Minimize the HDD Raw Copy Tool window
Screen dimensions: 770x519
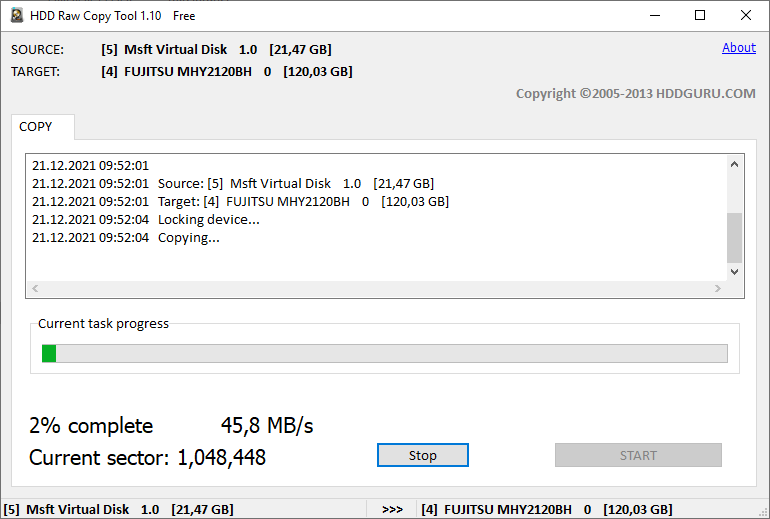click(654, 15)
